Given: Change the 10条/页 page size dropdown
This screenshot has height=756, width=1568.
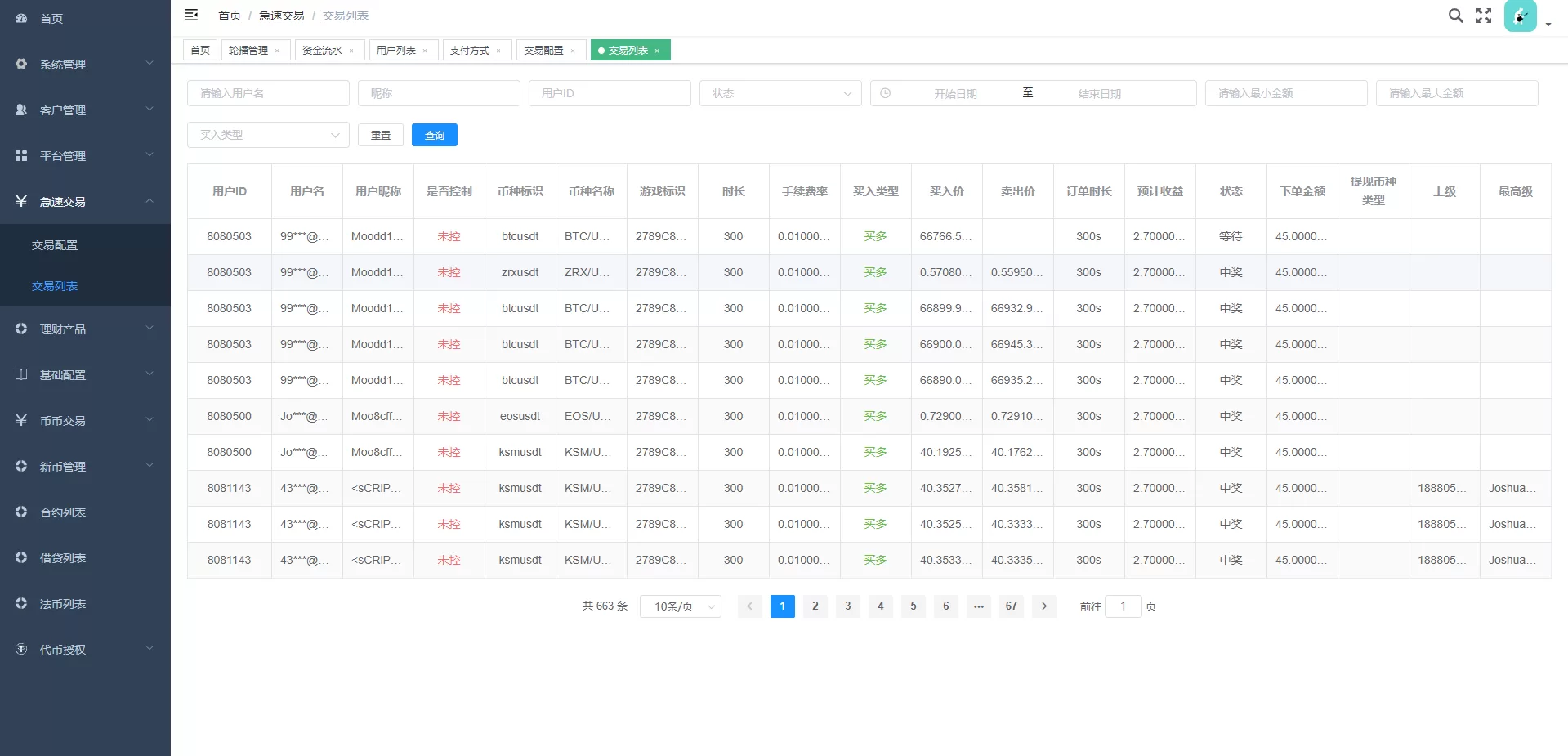Looking at the screenshot, I should 681,606.
